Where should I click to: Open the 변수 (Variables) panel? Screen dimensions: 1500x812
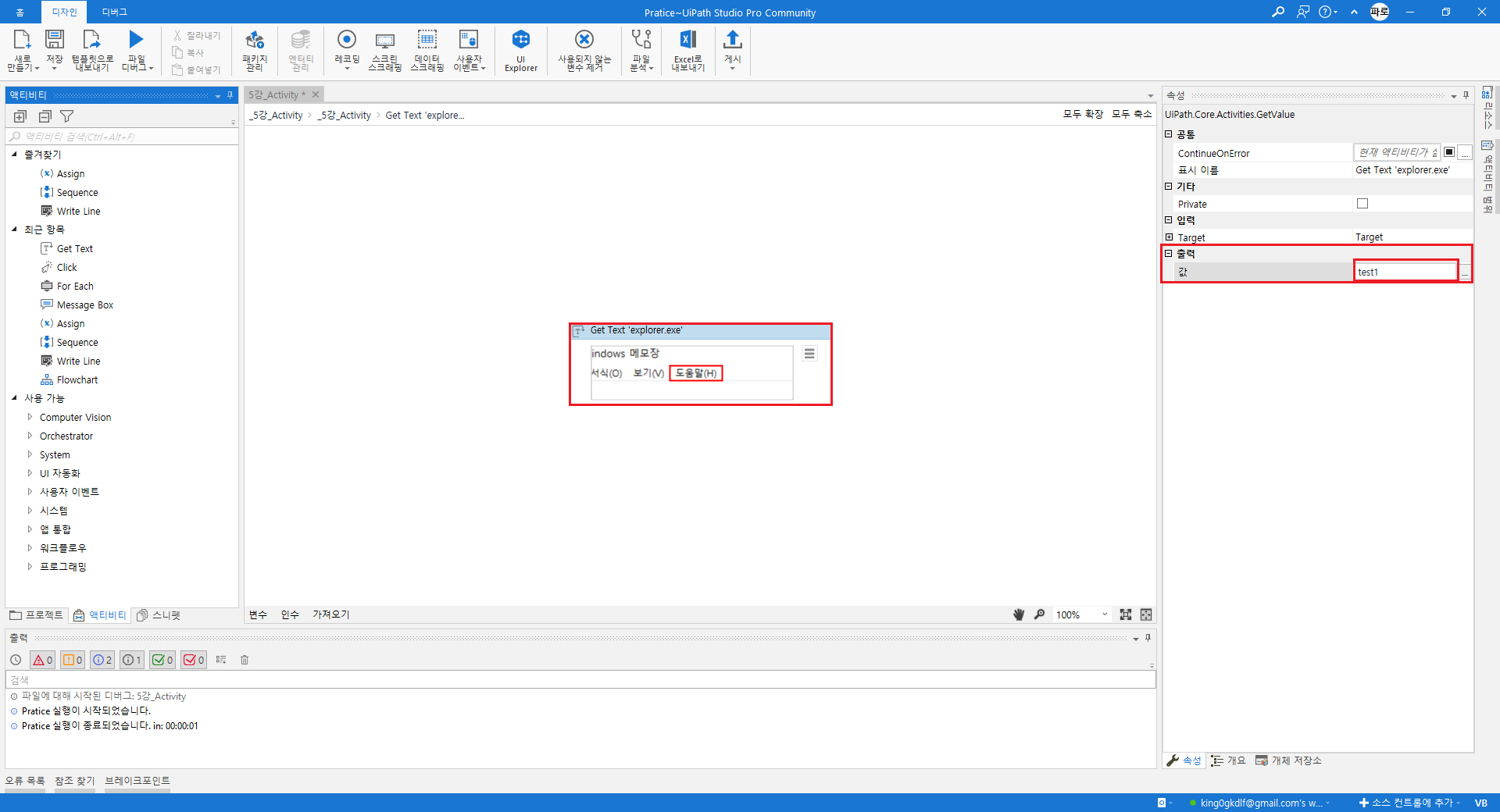pos(258,614)
